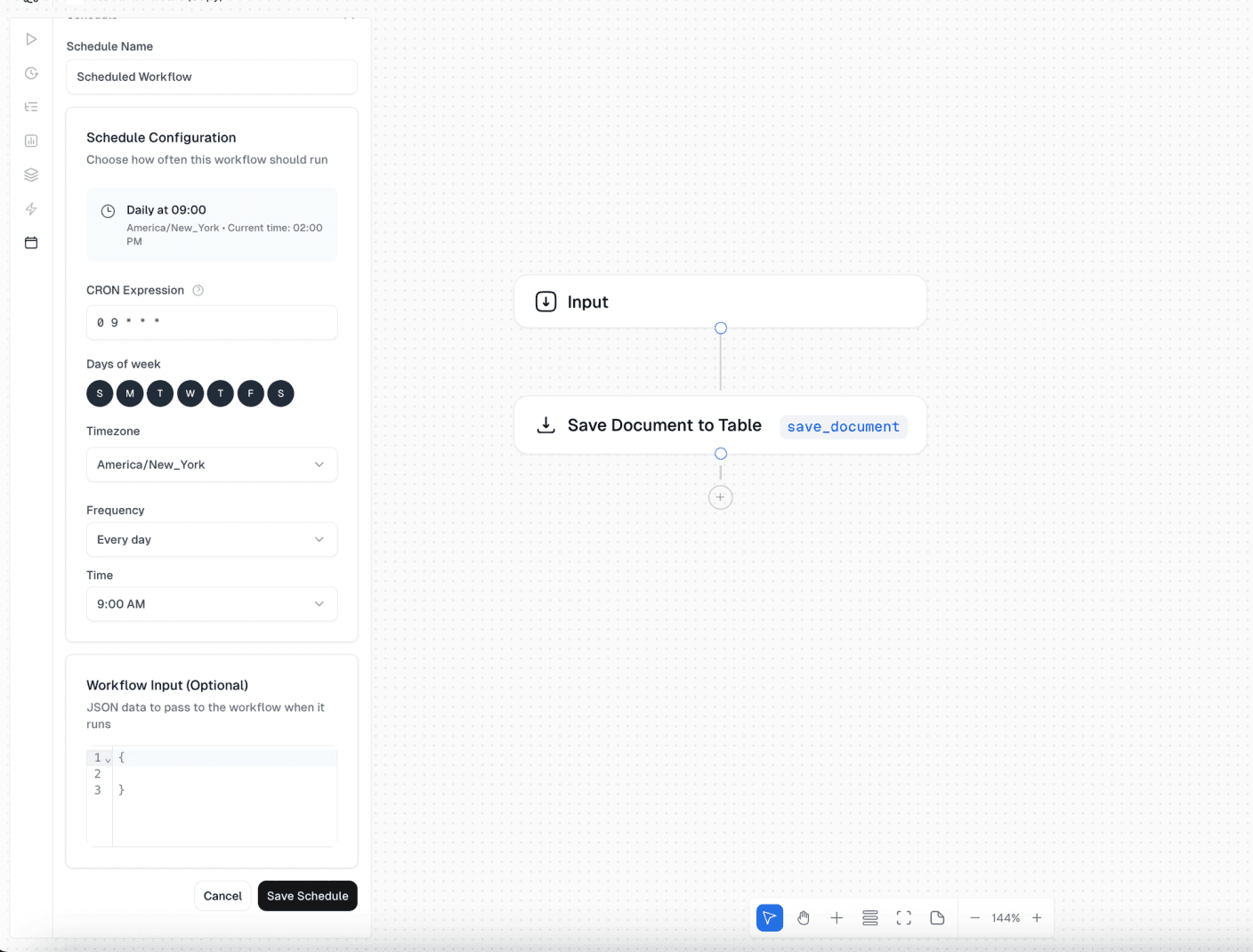Open the calendar schedule icon in sidebar
Screen dimensions: 1253x952
coord(31,243)
